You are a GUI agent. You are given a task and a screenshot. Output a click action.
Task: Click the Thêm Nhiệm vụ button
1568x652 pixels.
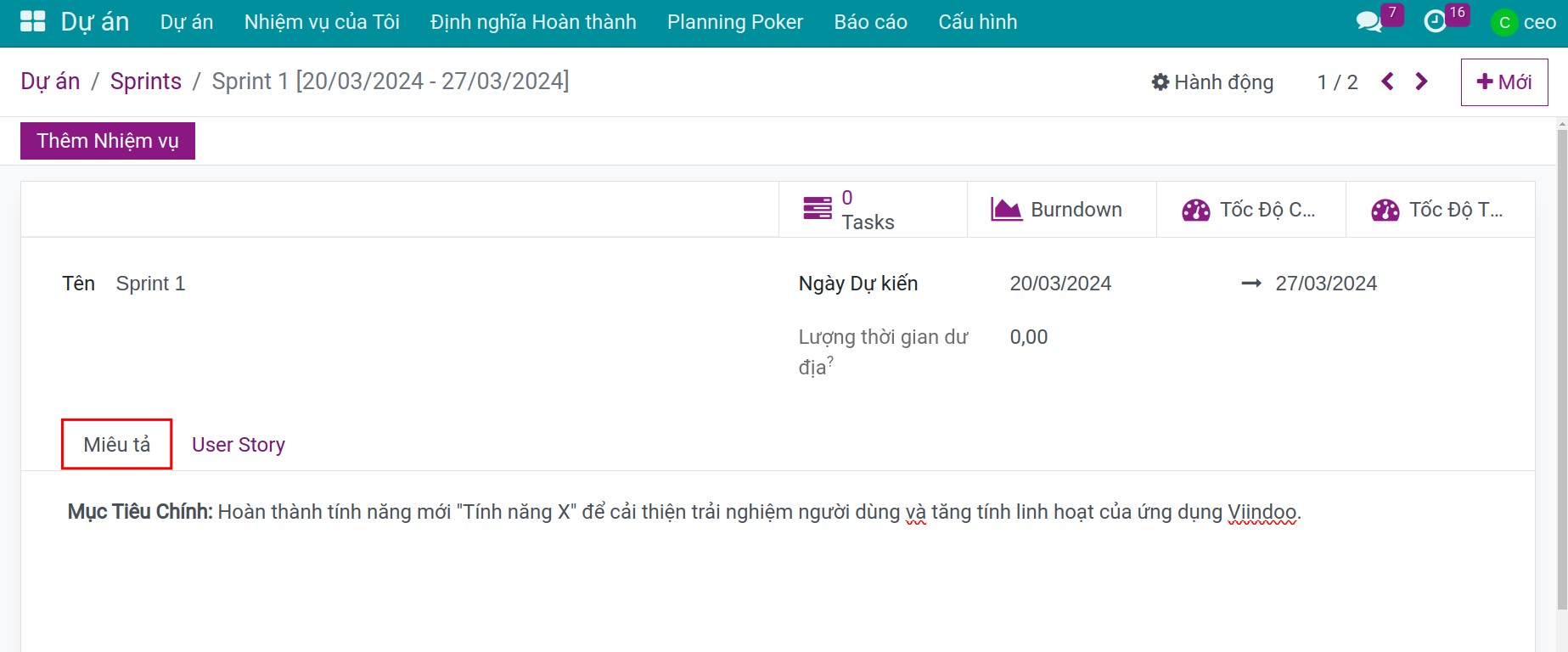[108, 141]
